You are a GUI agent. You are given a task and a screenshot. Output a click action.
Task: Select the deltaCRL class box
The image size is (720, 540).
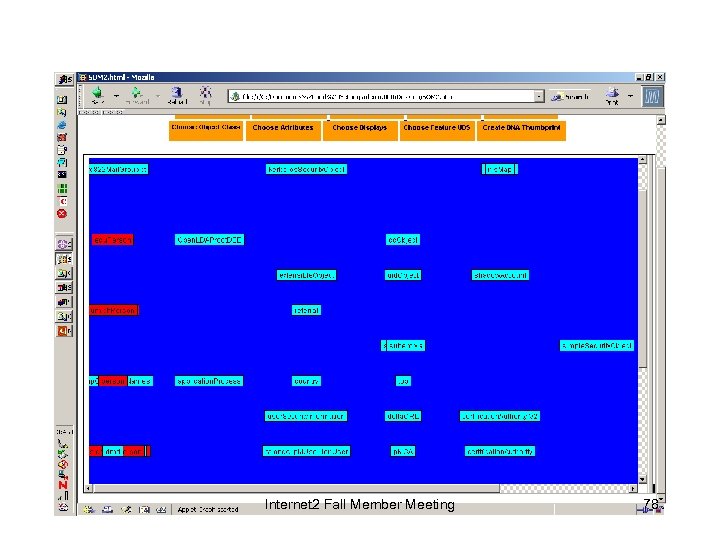403,416
